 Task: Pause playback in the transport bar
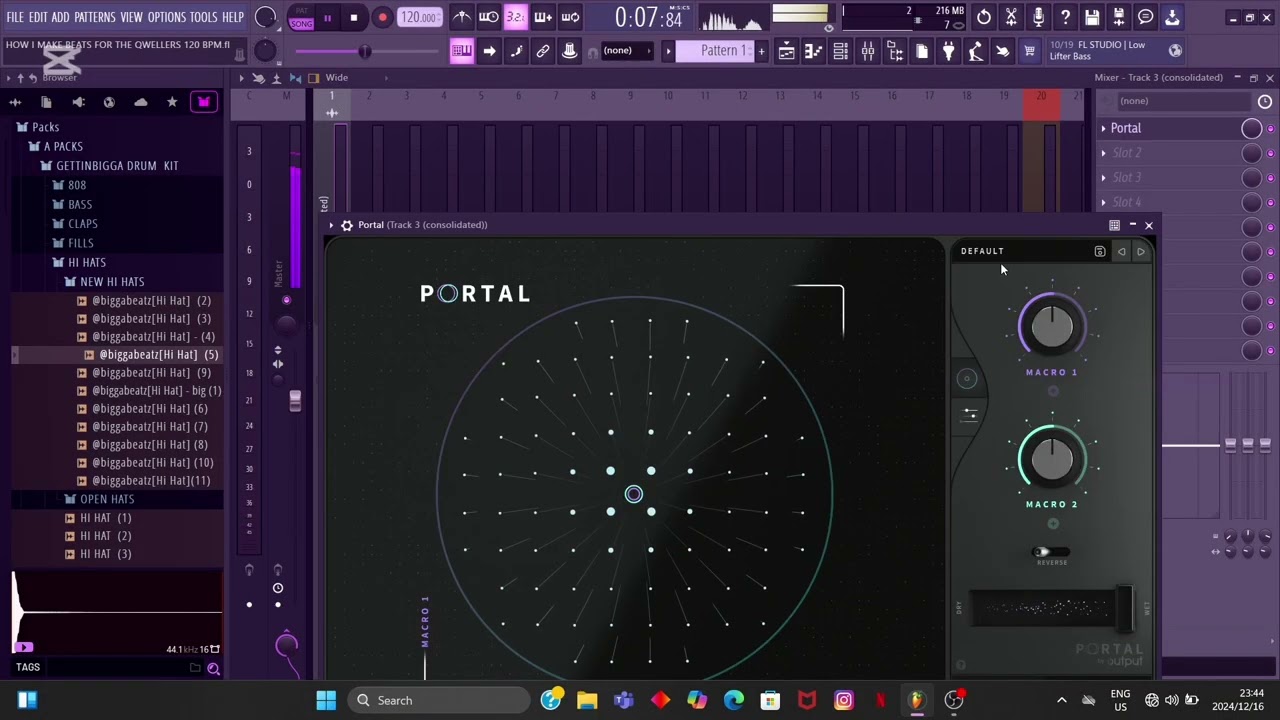pos(327,17)
